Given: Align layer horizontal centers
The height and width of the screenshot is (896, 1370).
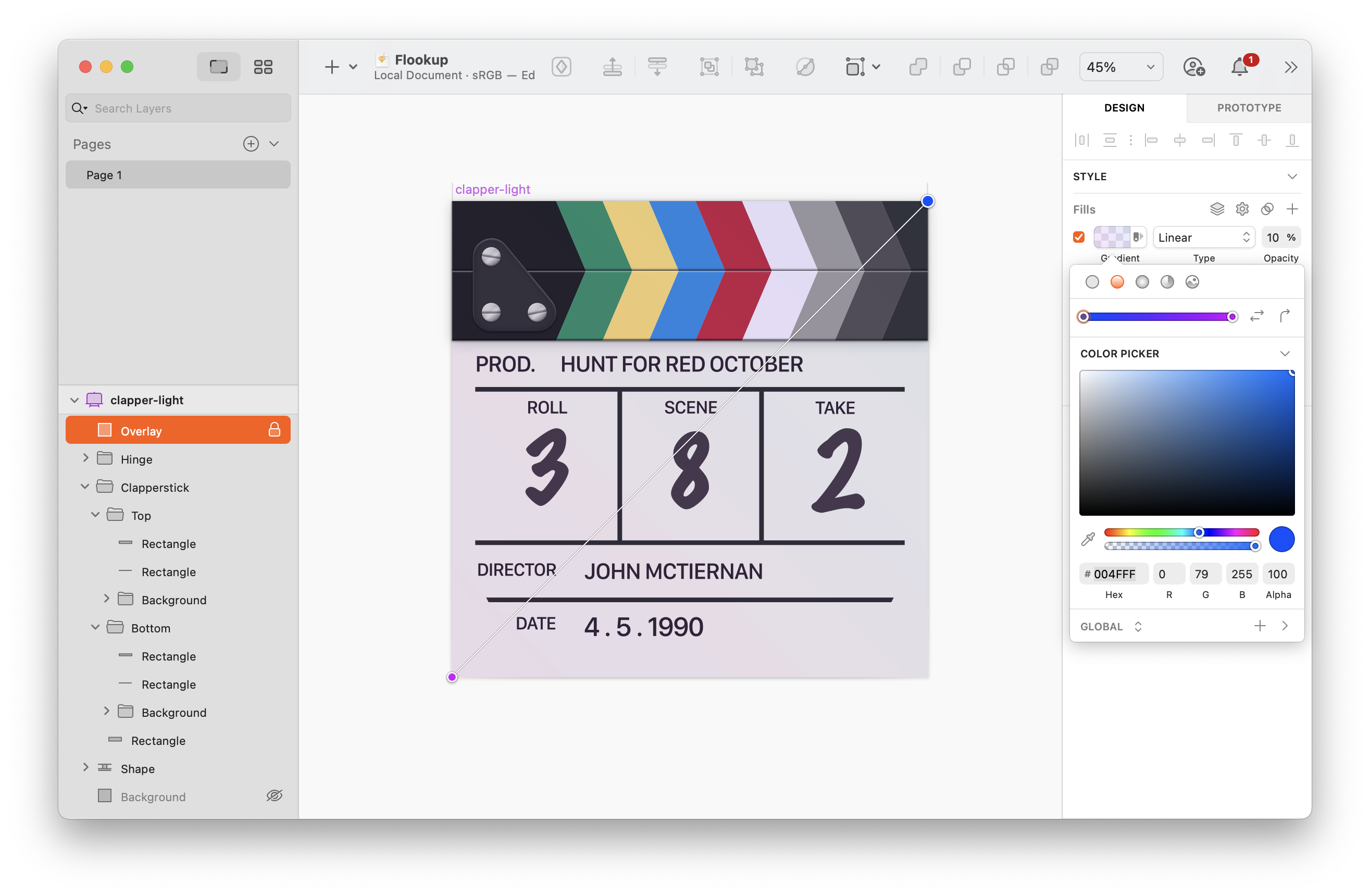Looking at the screenshot, I should tap(1179, 140).
